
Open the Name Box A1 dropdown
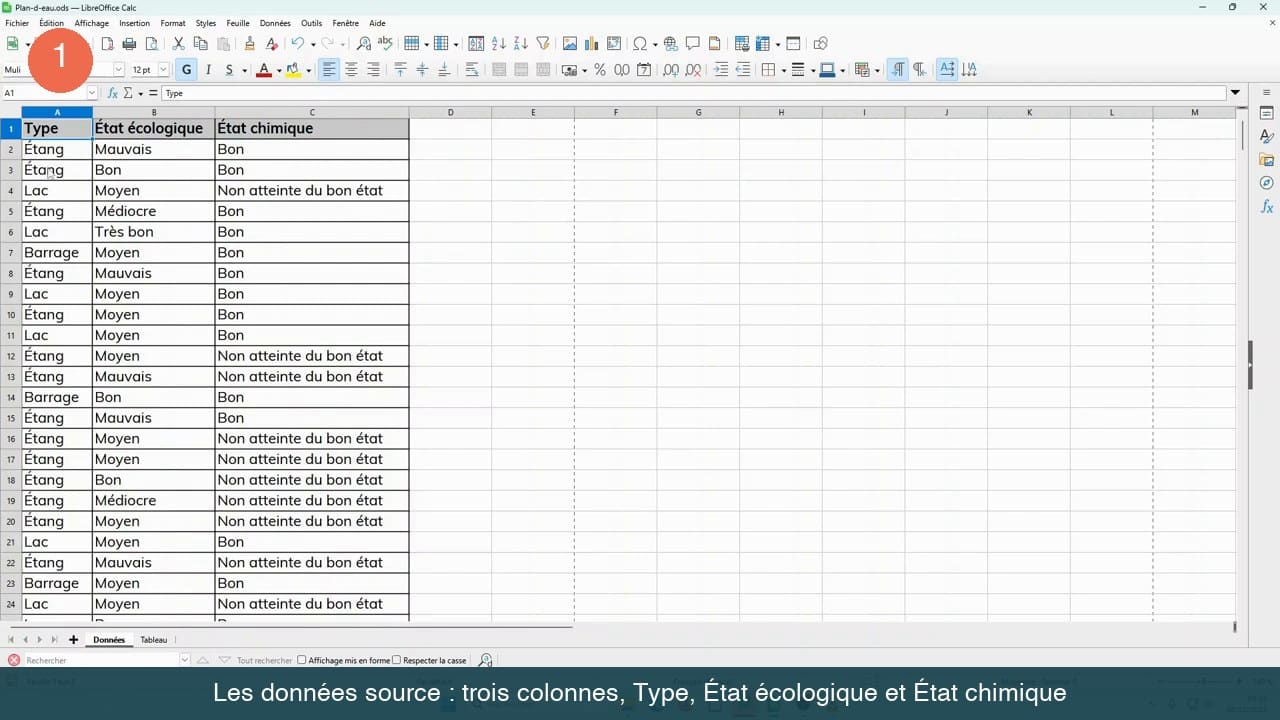pyautogui.click(x=92, y=93)
